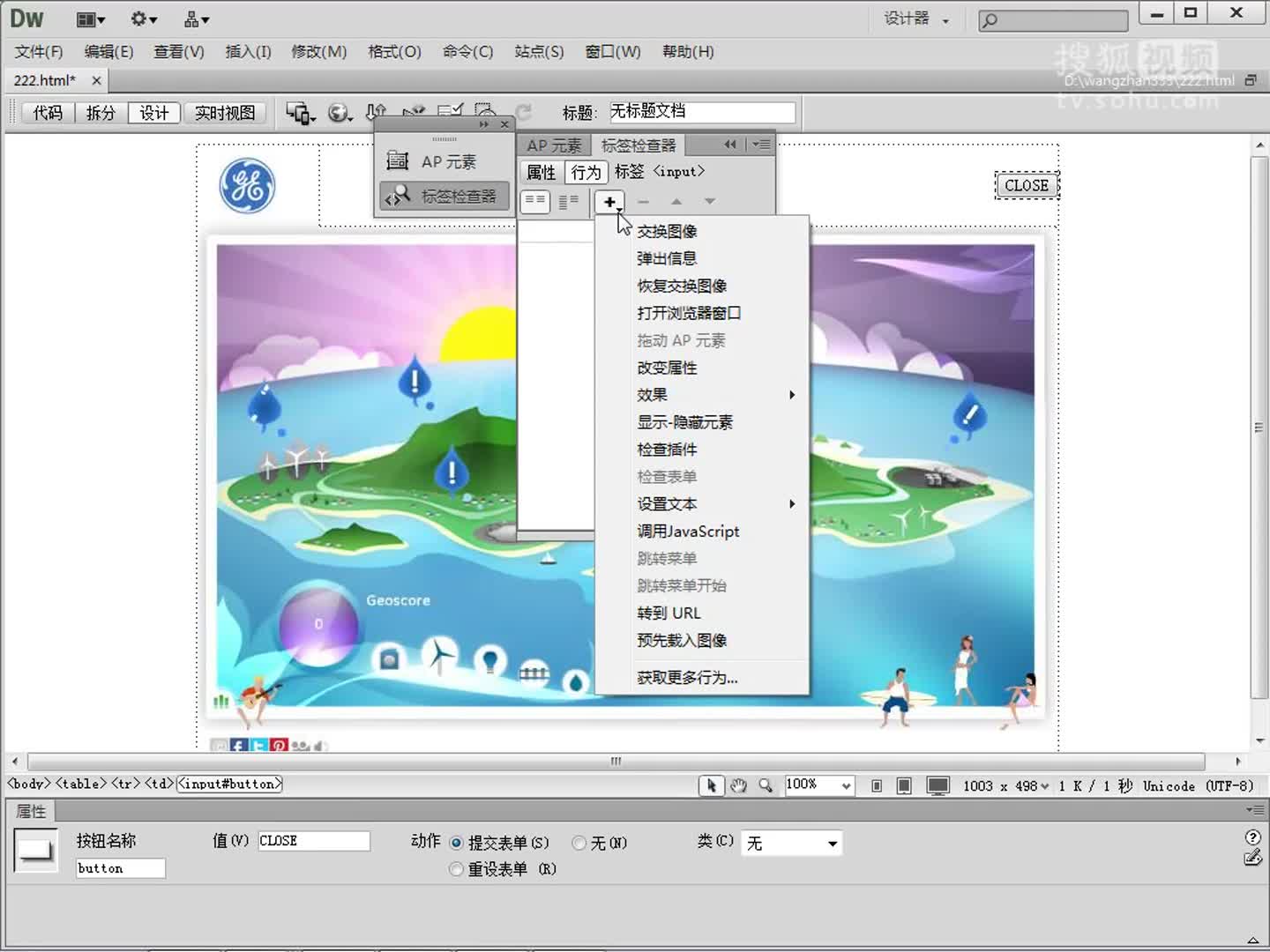Click the Twitter icon on the page

[x=259, y=746]
